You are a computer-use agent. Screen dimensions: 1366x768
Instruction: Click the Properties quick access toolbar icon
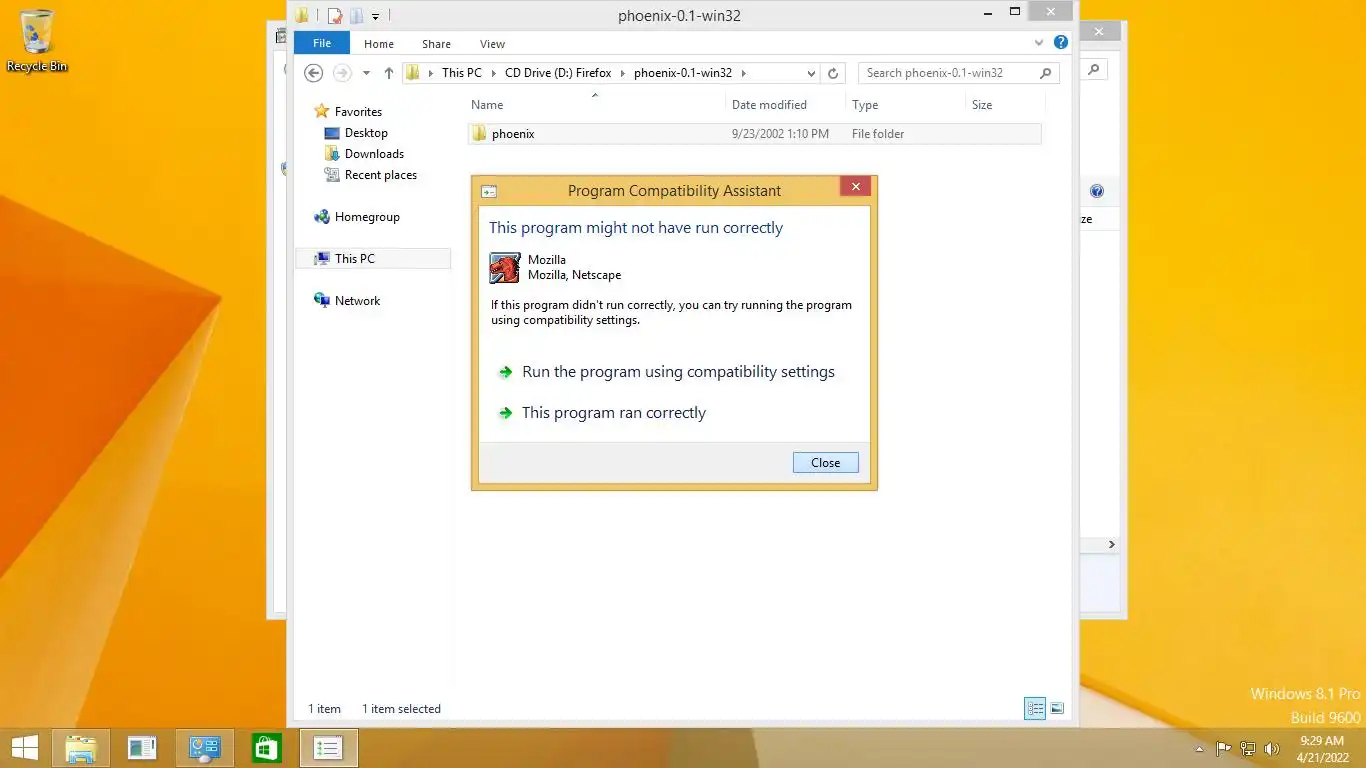tap(334, 16)
